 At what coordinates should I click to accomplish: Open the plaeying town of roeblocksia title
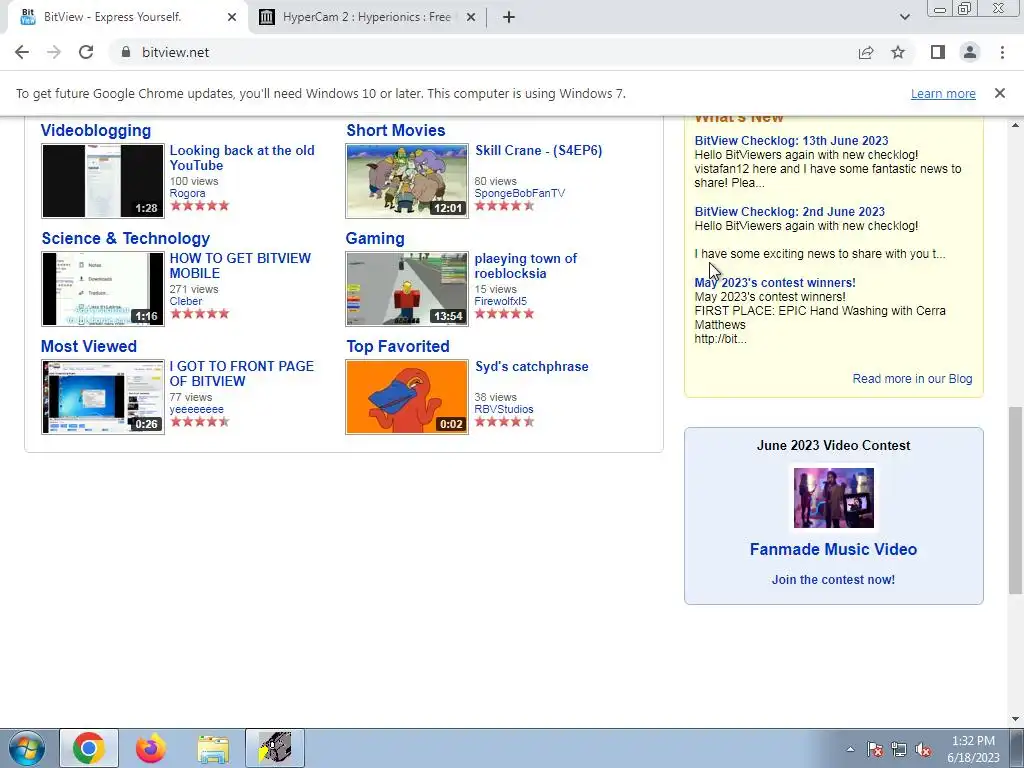[526, 266]
